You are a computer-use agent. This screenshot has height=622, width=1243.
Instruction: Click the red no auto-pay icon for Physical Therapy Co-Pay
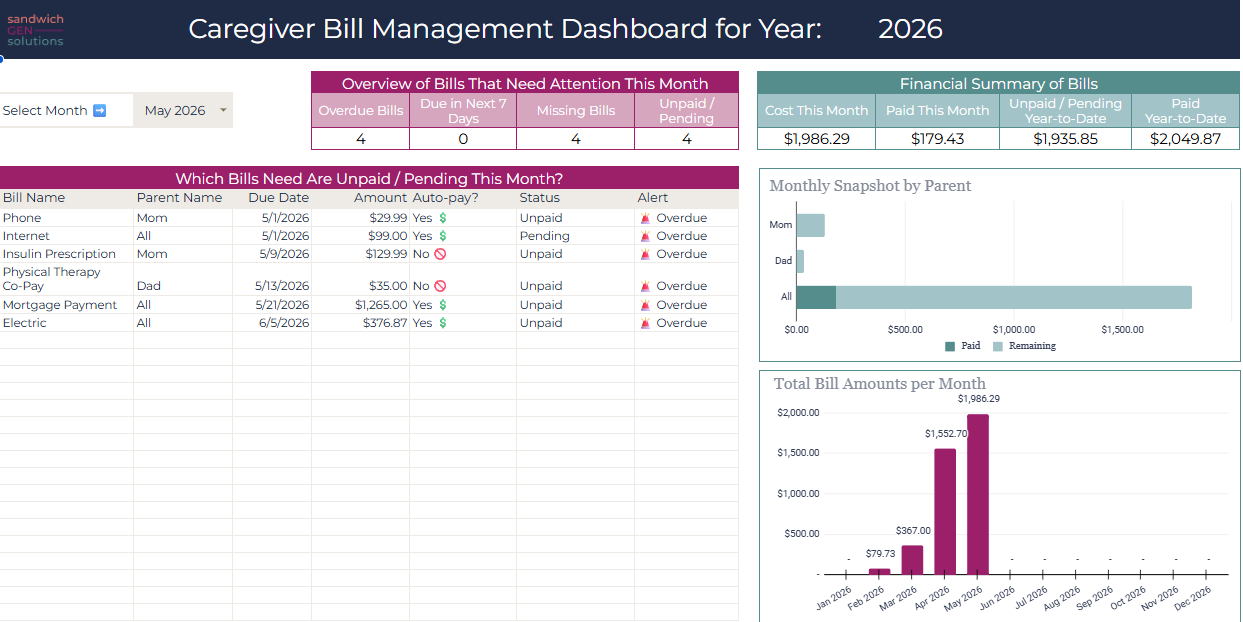click(x=439, y=286)
